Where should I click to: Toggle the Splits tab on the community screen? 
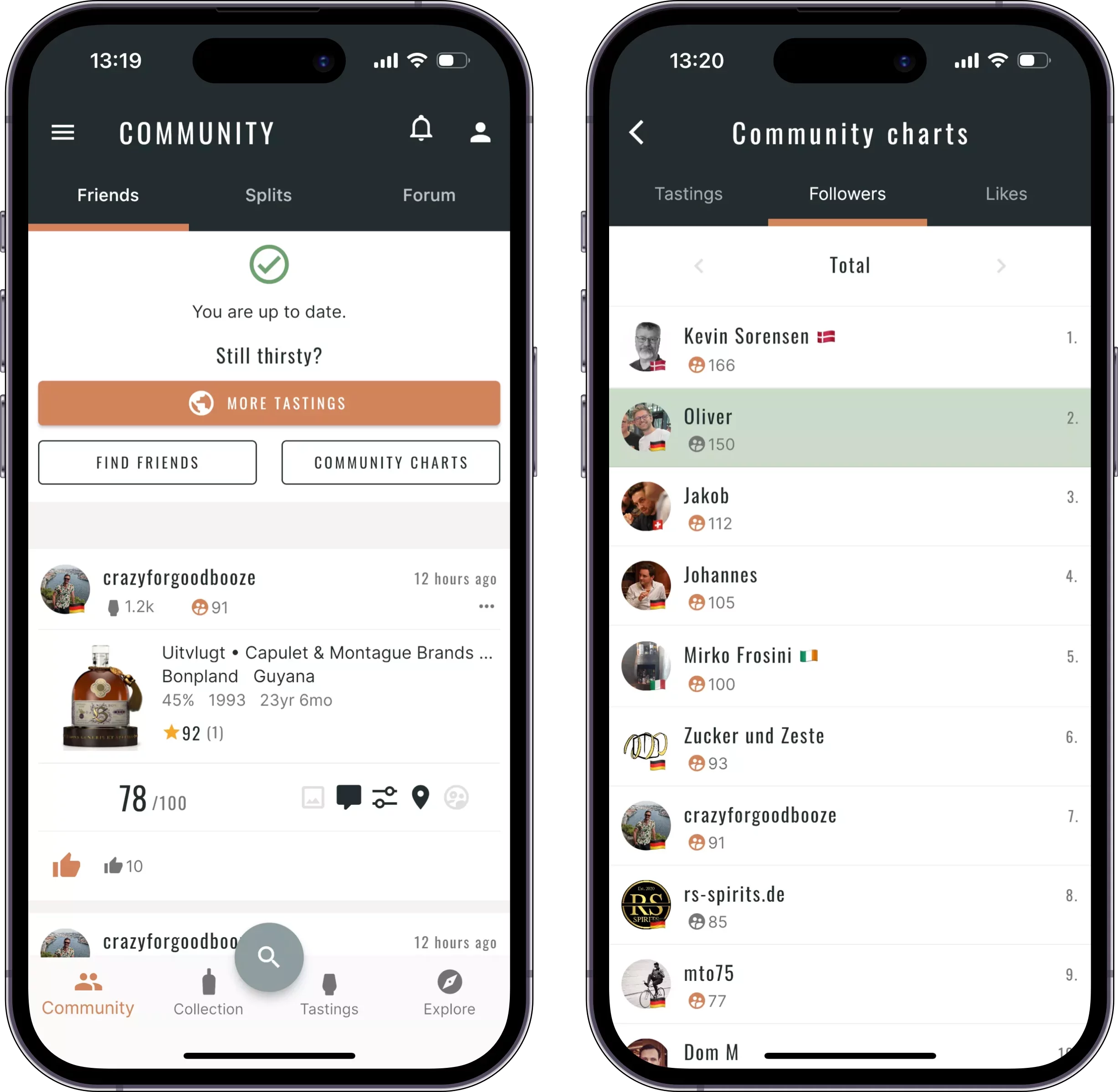[x=268, y=195]
